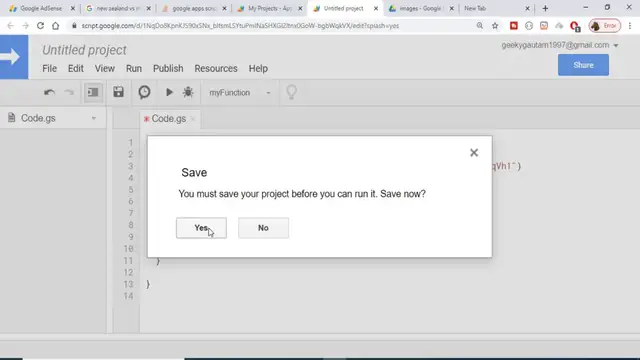The width and height of the screenshot is (640, 360).
Task: Click the redo arrow icon
Action: [69, 93]
